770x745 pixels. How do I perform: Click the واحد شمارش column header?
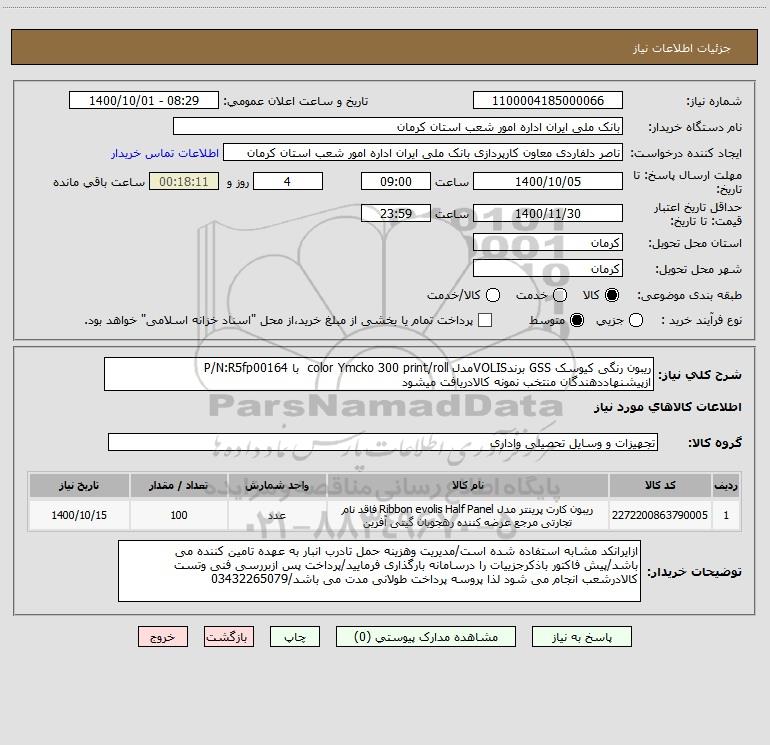[277, 485]
